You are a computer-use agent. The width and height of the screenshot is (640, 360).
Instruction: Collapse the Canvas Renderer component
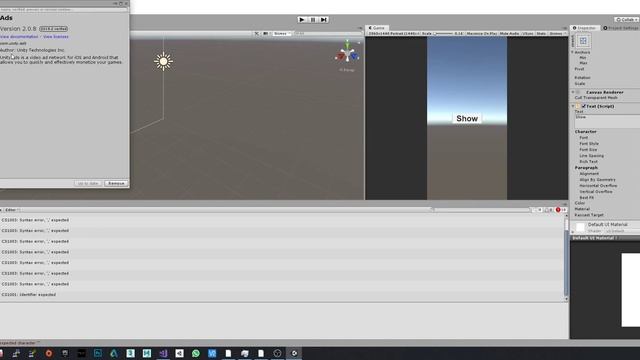[x=573, y=92]
